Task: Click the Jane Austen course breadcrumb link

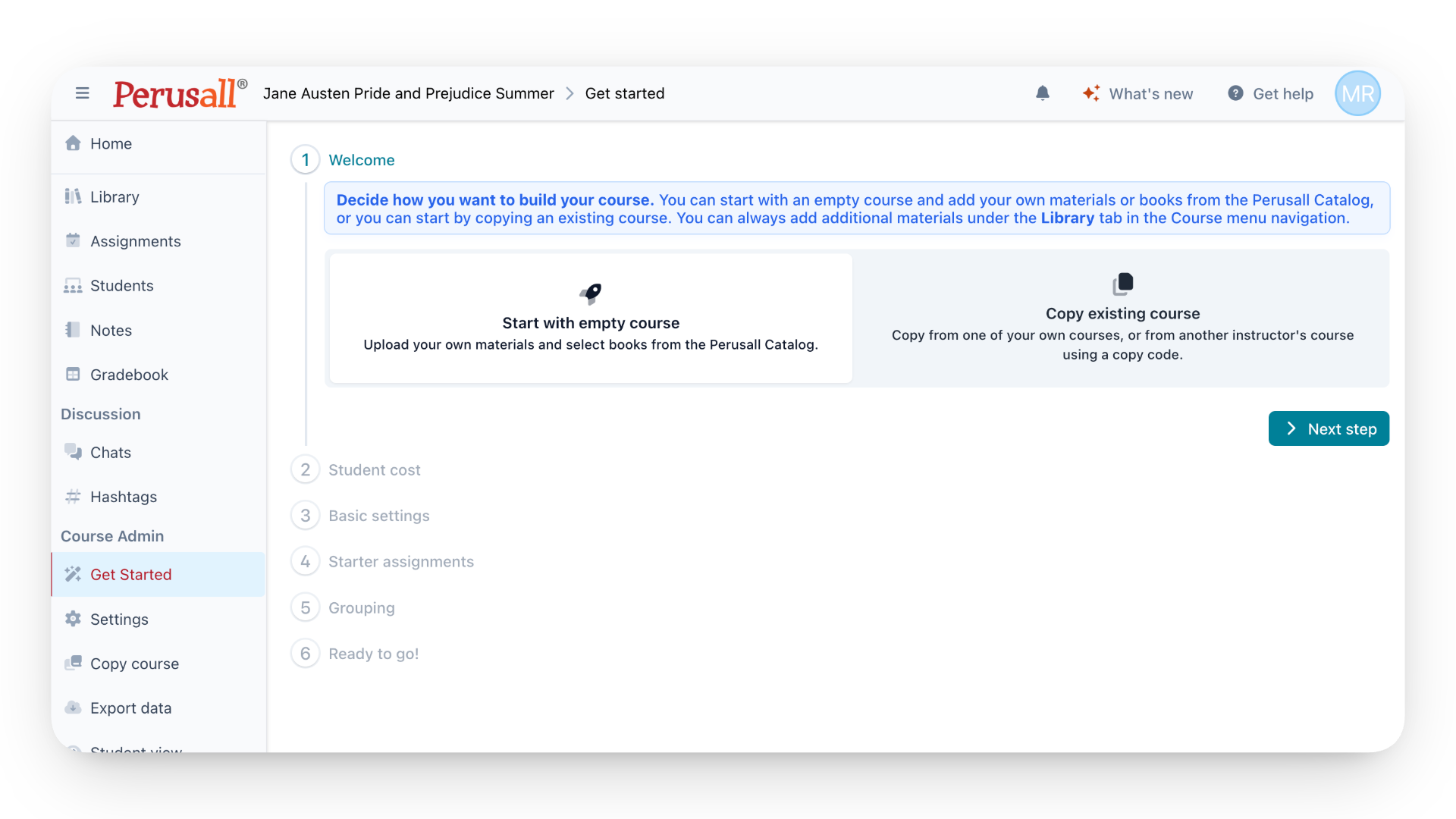Action: [409, 93]
